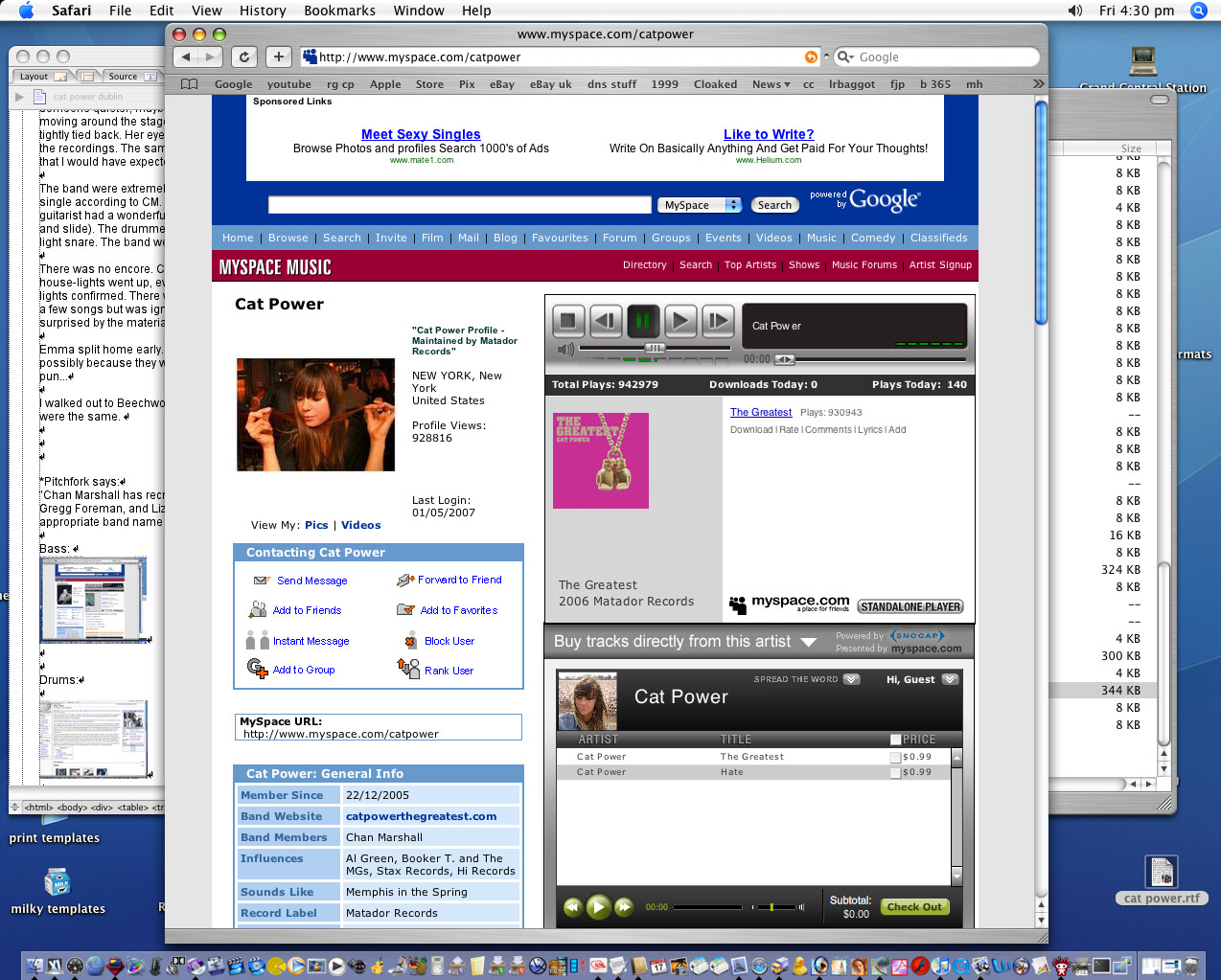Click Cat Power's profile photo
Screen dimensions: 1221x980
click(315, 415)
